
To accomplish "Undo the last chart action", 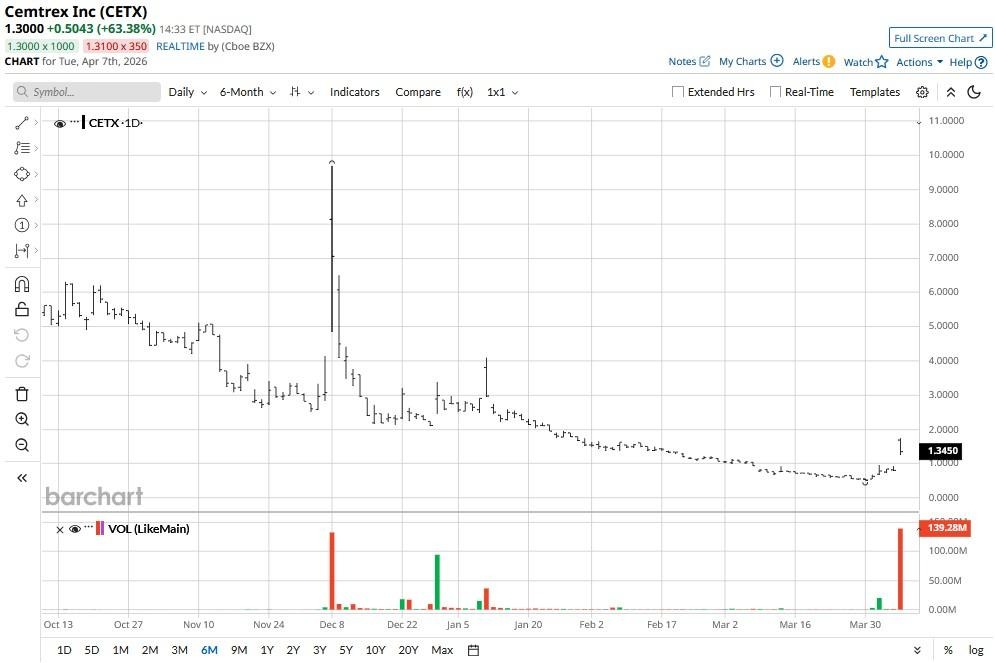I will point(22,335).
